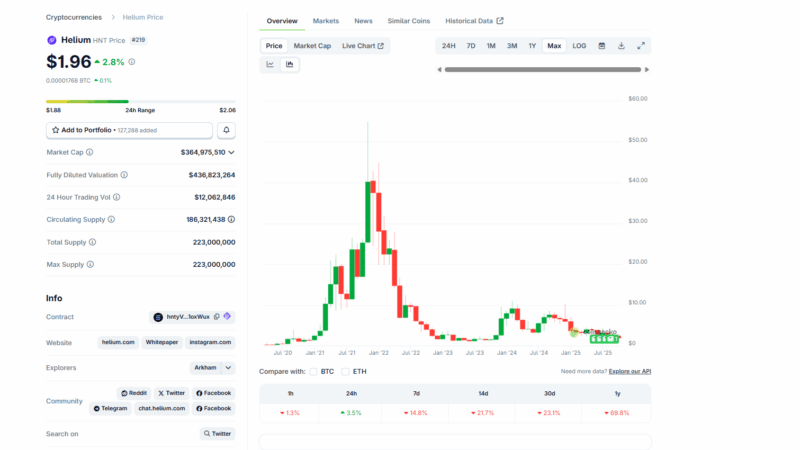Image resolution: width=800 pixels, height=450 pixels.
Task: Expand the Market Cap value chevron
Action: 232,152
